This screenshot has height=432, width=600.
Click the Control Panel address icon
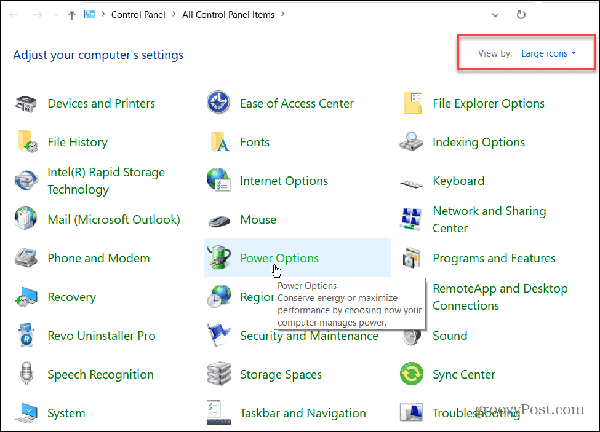click(x=89, y=15)
